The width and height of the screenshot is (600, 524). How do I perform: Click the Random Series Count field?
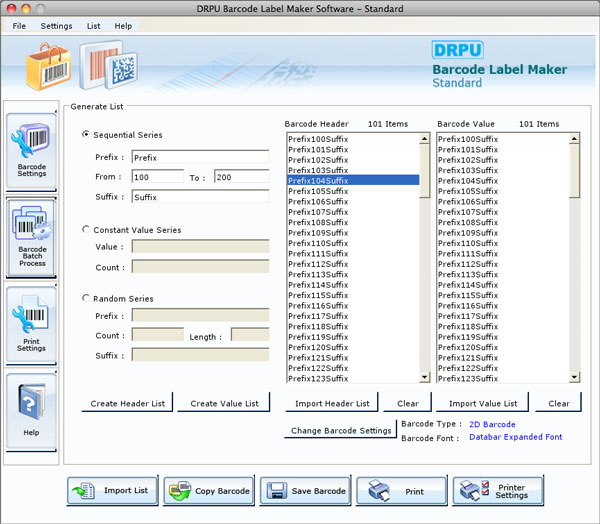pos(158,335)
